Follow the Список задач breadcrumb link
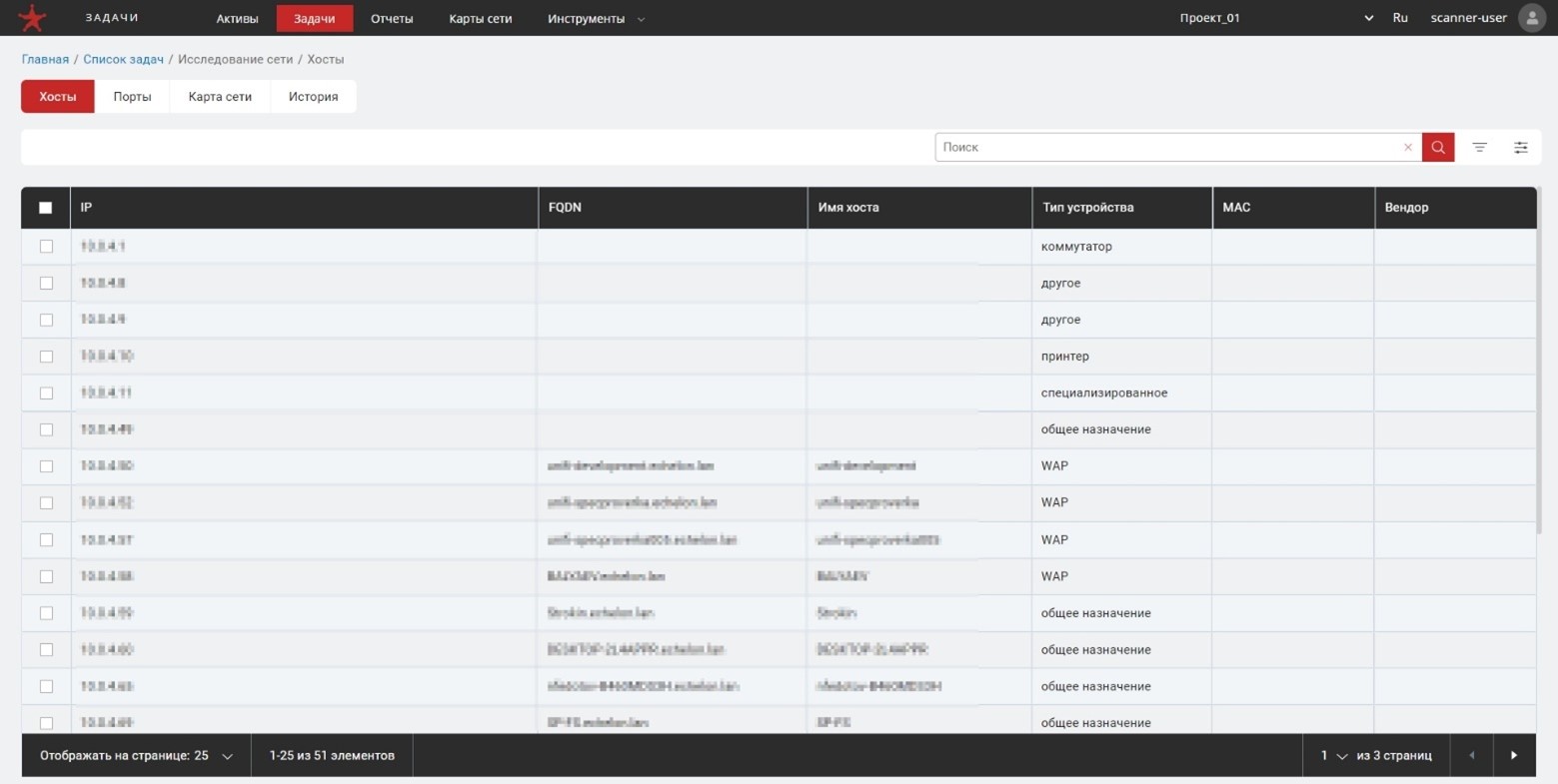The width and height of the screenshot is (1558, 784). tap(123, 59)
